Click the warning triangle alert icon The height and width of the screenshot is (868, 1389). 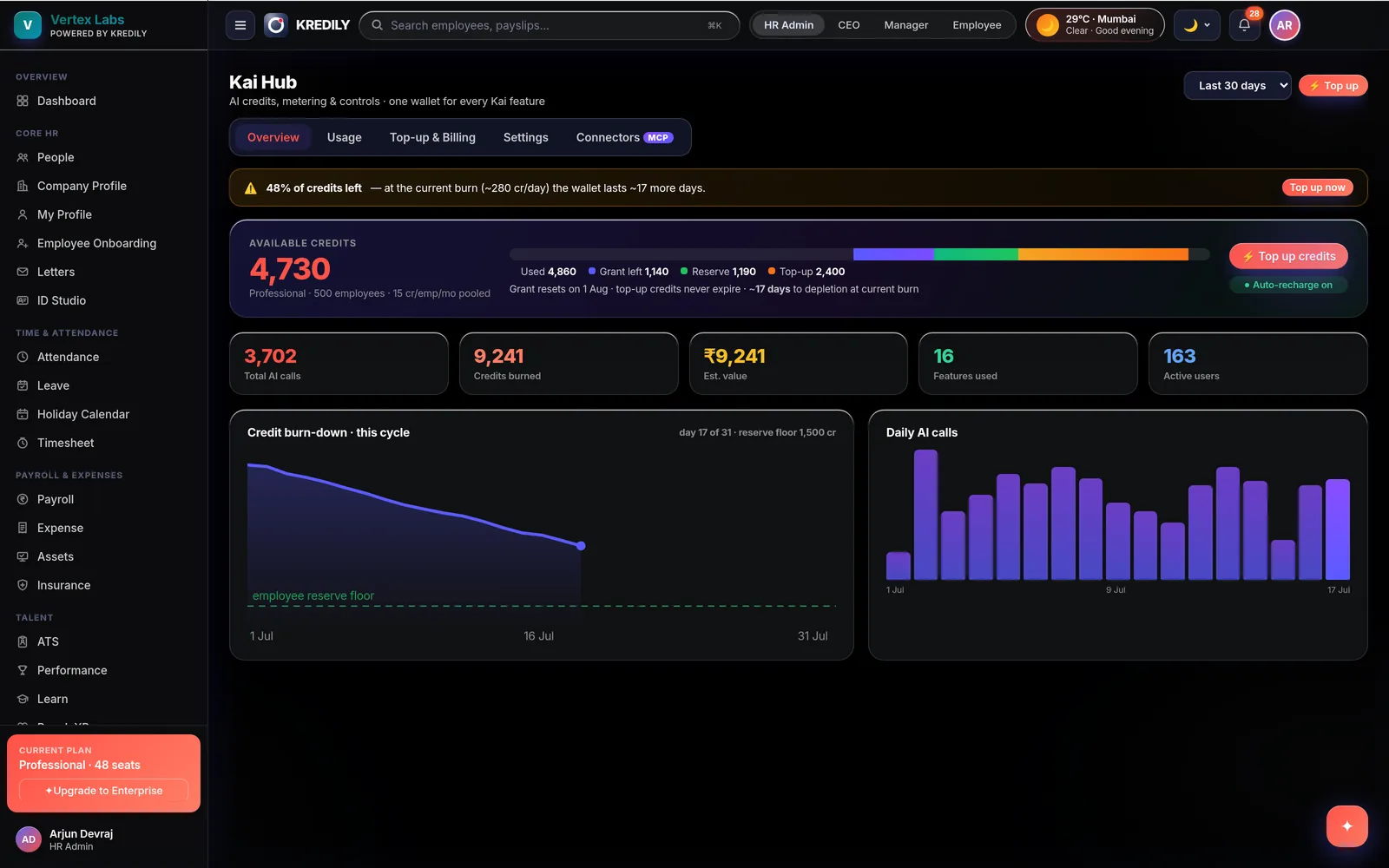[251, 188]
